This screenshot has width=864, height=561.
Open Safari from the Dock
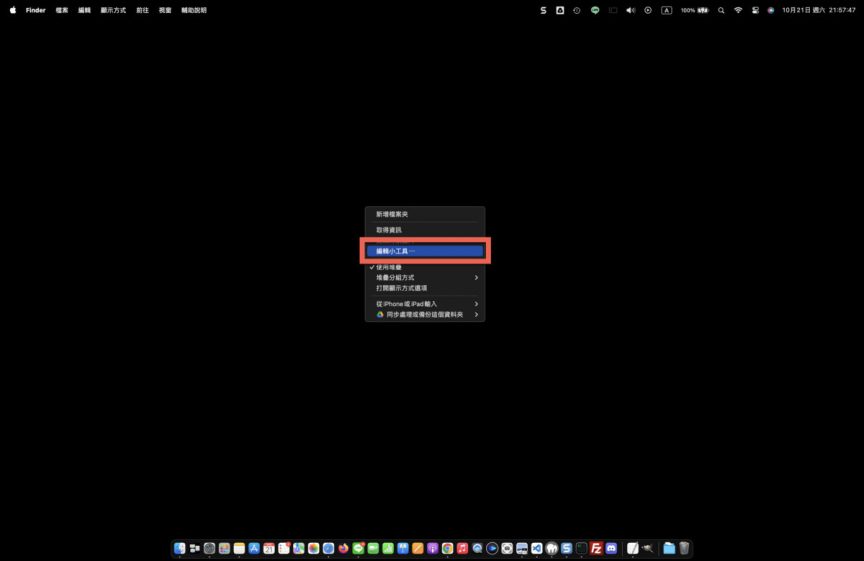click(x=328, y=548)
